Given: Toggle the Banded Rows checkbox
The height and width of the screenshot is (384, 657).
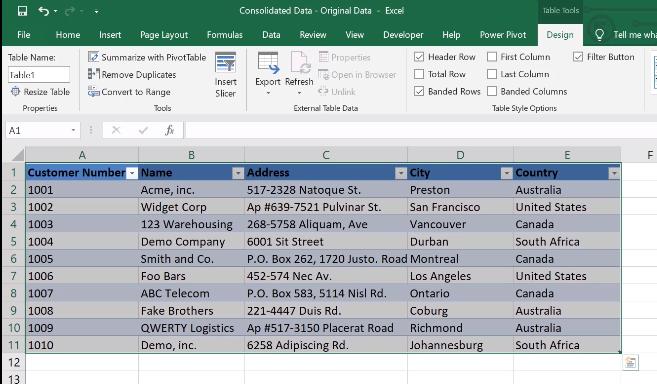Looking at the screenshot, I should coord(419,91).
